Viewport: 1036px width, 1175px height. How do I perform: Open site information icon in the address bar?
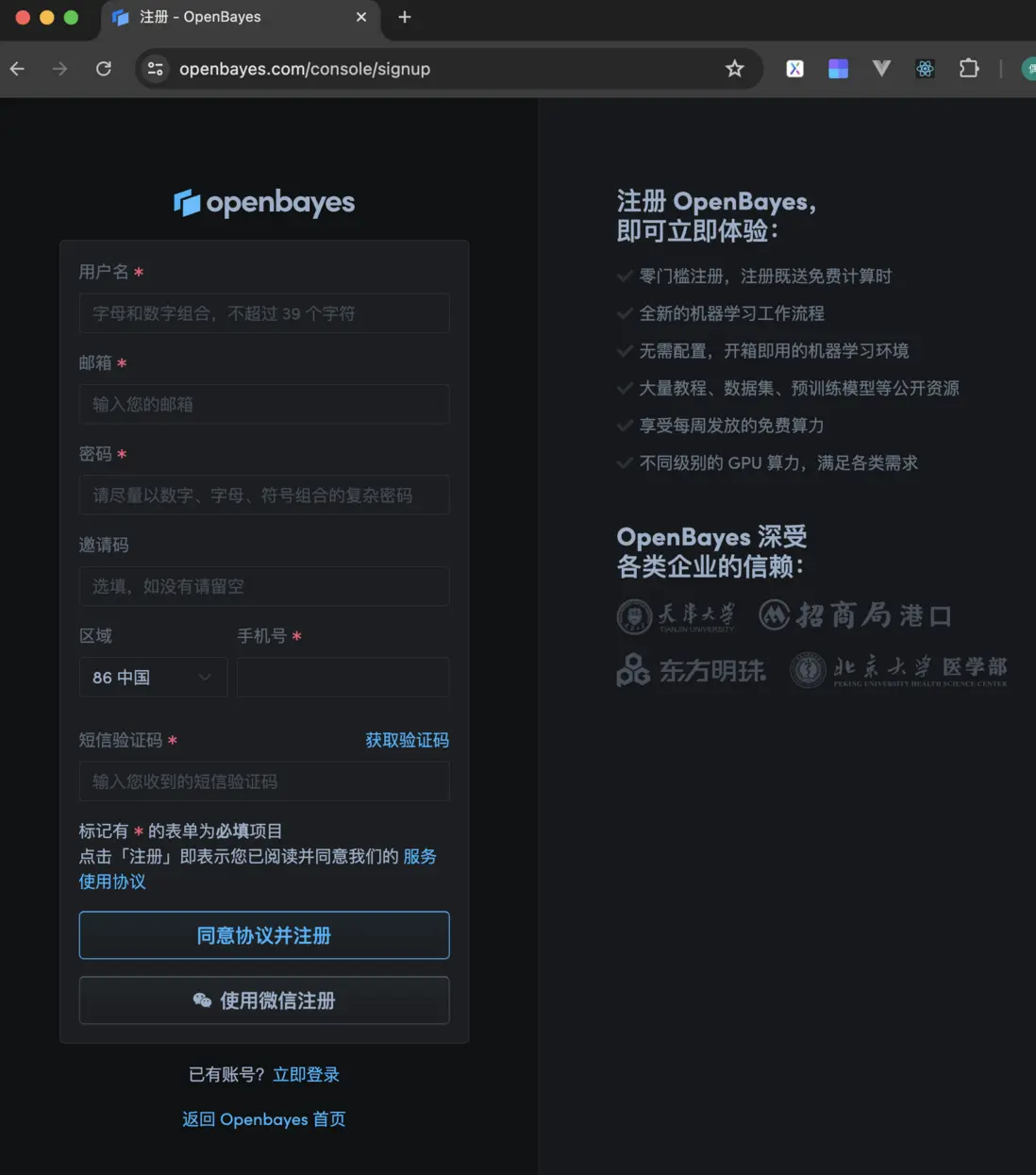coord(155,68)
